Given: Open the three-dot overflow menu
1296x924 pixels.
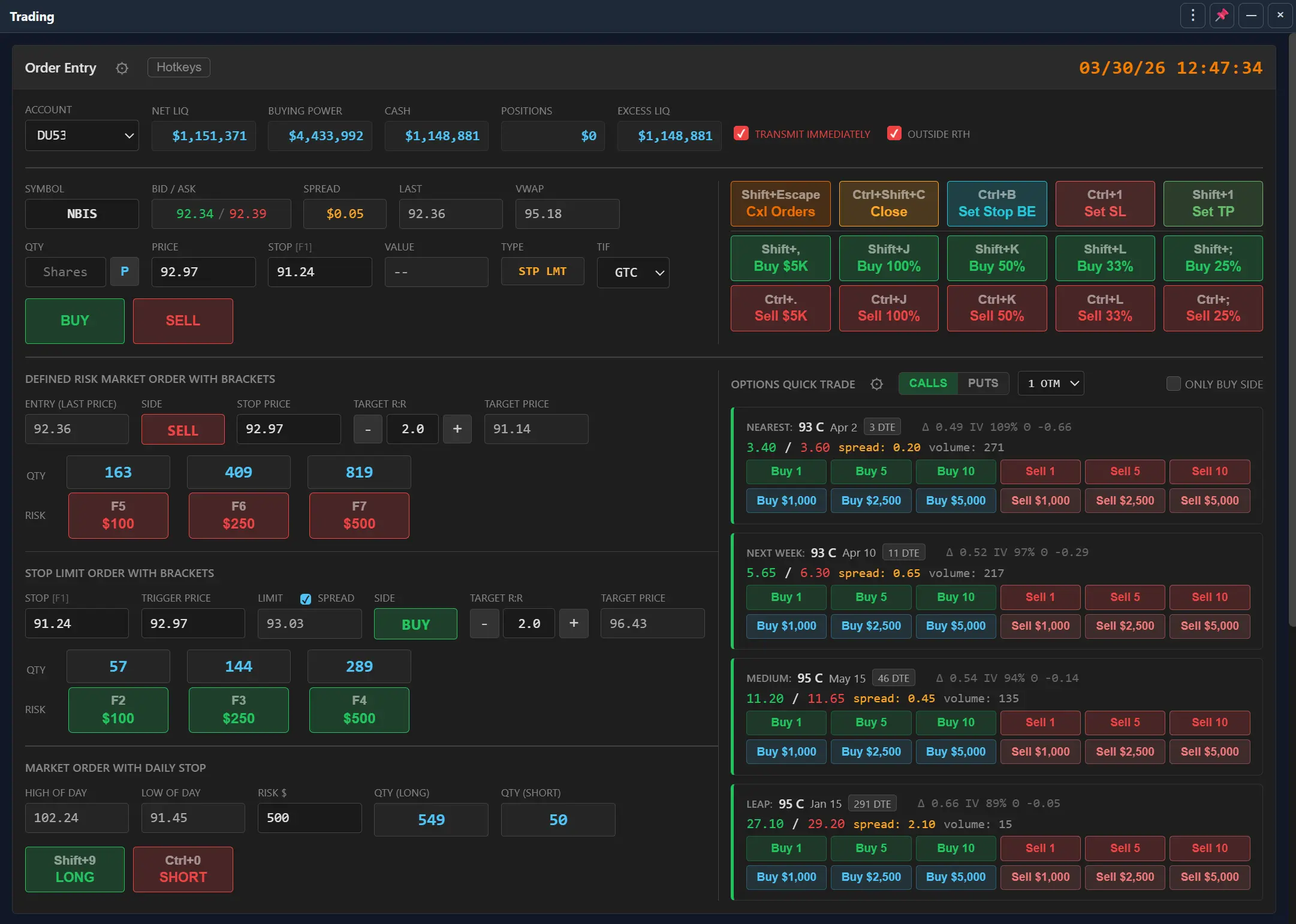Looking at the screenshot, I should point(1192,16).
